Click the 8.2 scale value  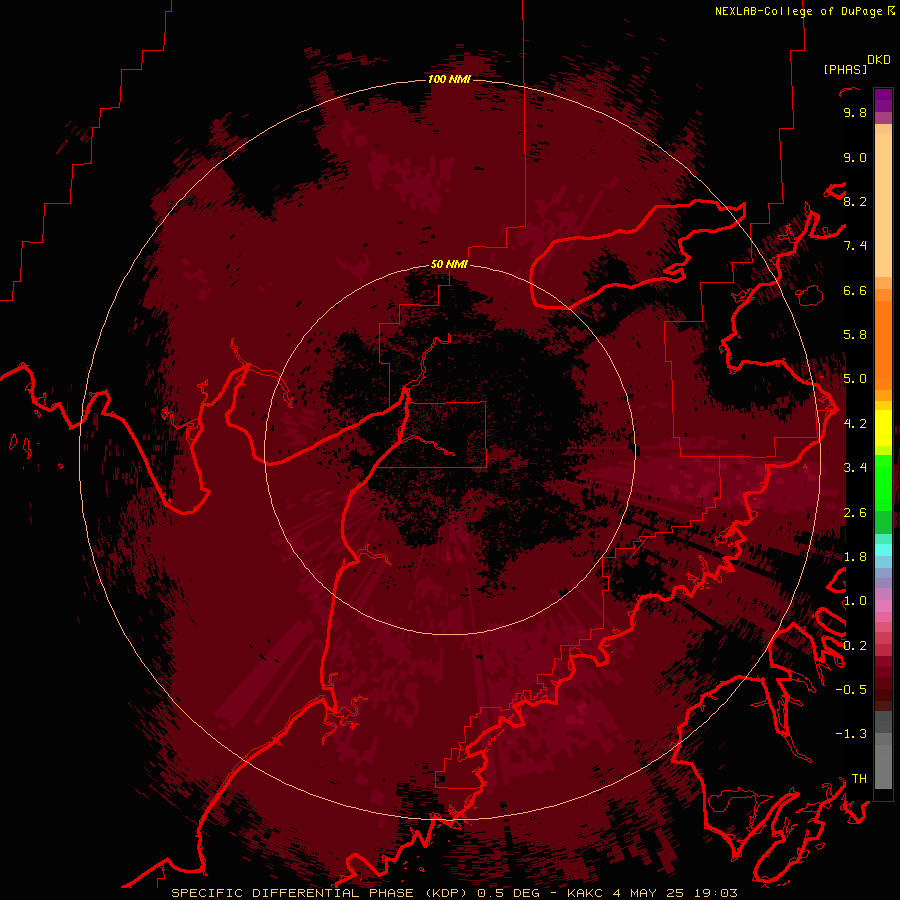(x=855, y=201)
